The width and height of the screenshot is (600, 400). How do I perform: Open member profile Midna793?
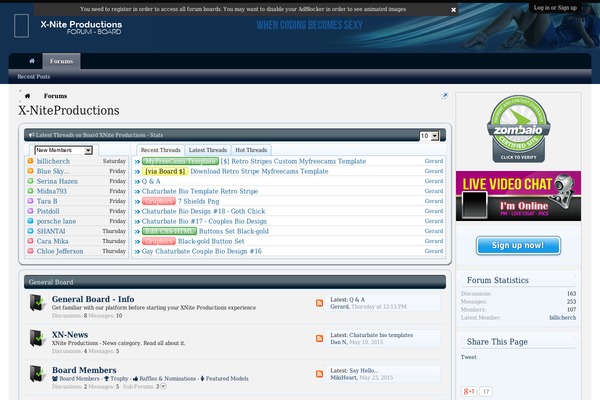(x=52, y=191)
